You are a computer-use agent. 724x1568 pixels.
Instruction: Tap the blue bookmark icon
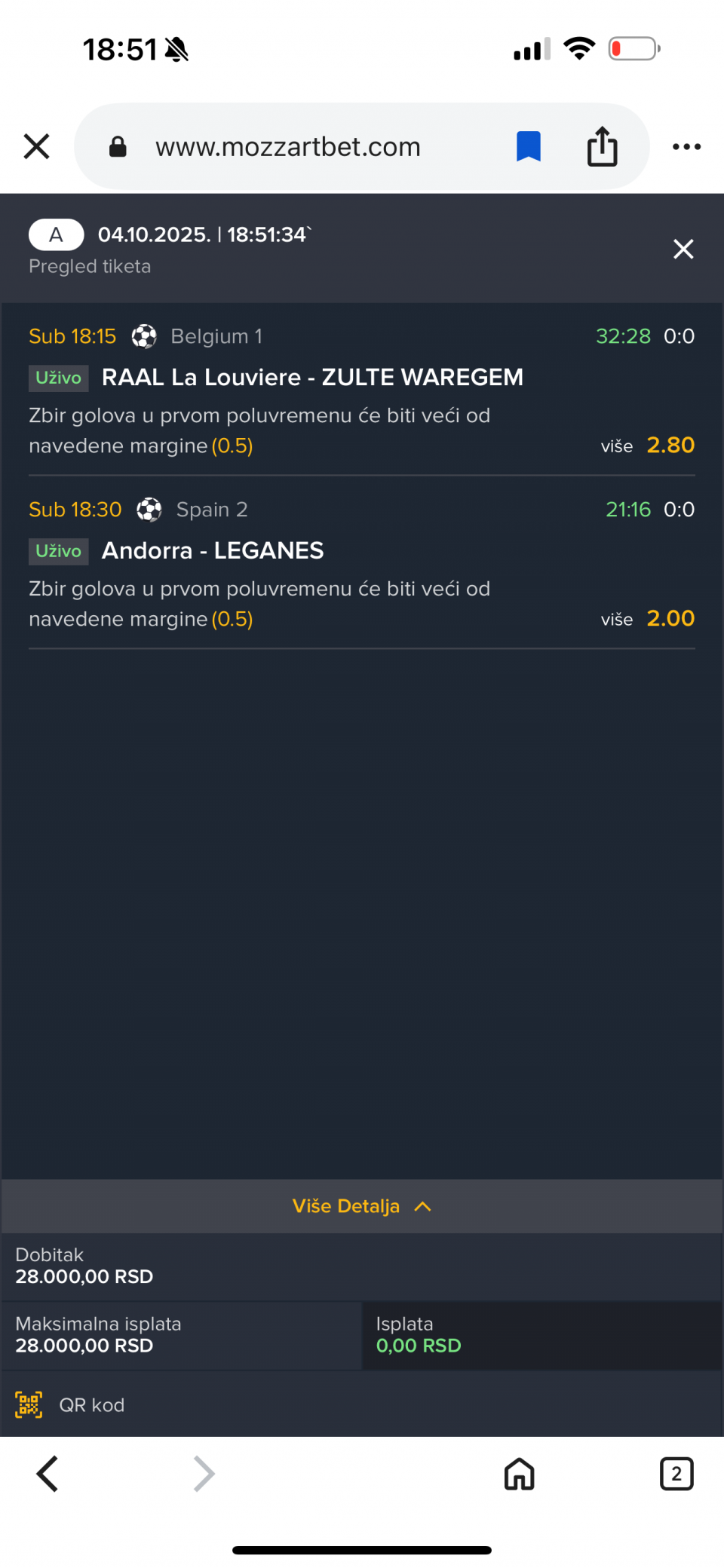pos(528,146)
